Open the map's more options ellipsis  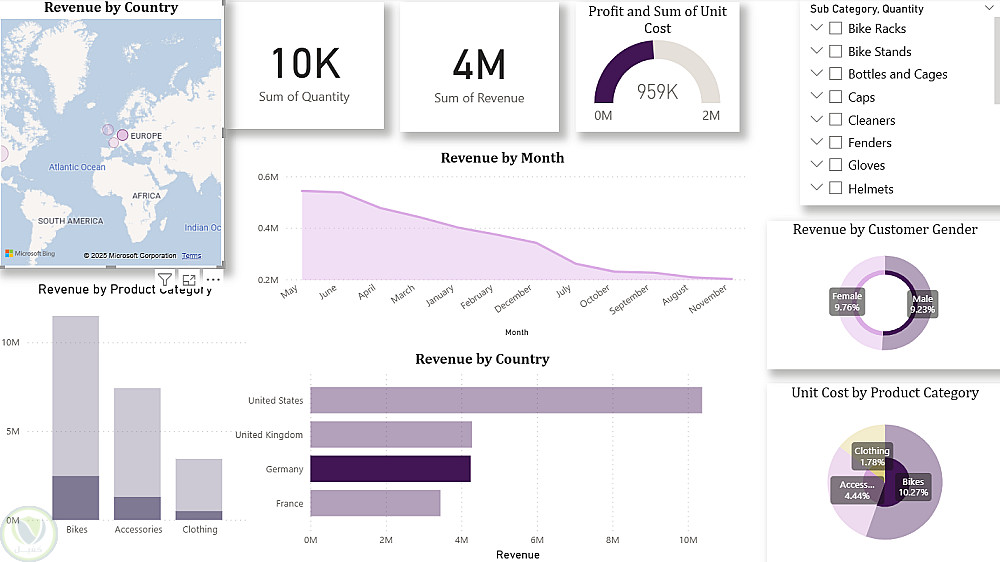point(212,280)
